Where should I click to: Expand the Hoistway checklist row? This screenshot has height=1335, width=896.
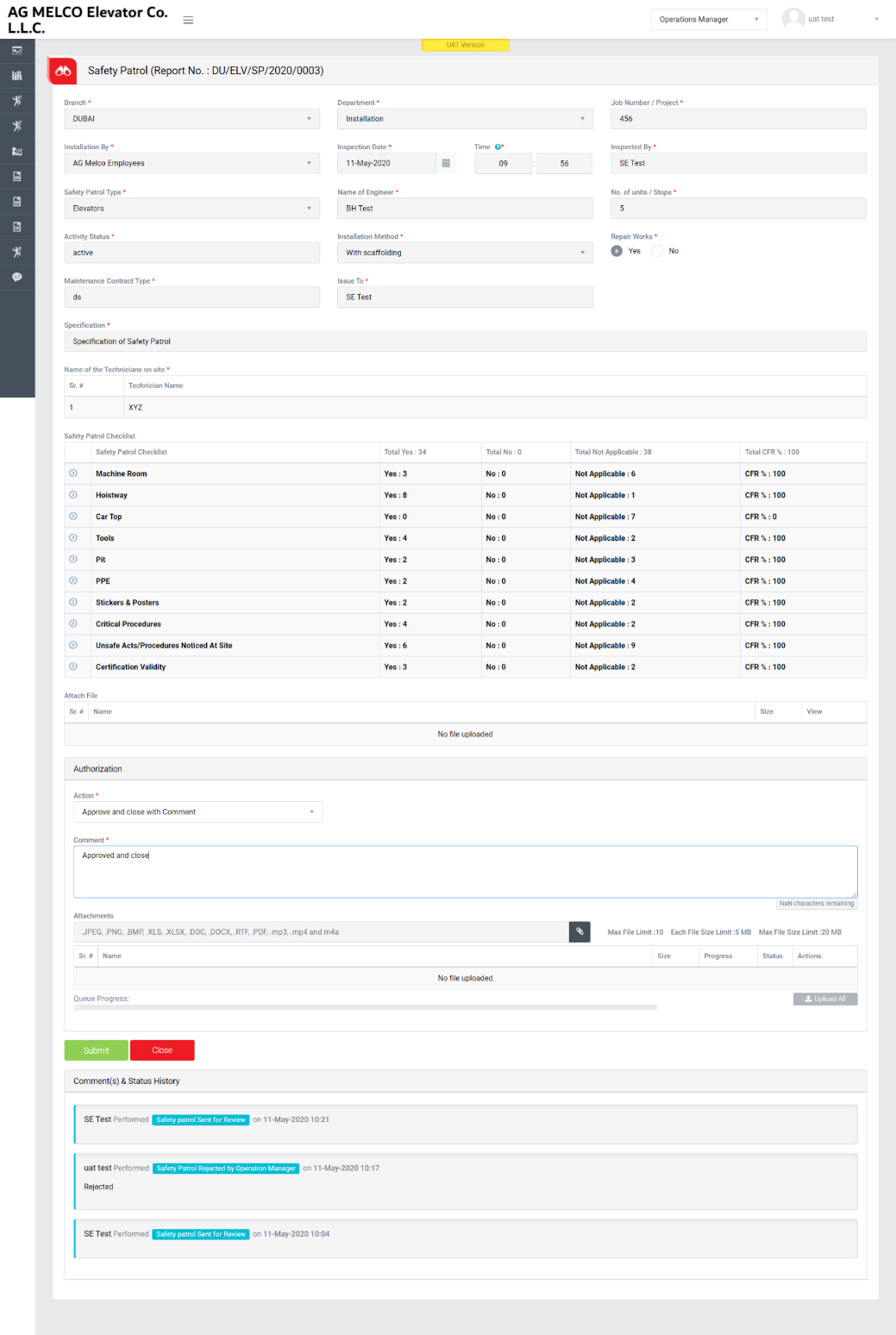[x=73, y=495]
